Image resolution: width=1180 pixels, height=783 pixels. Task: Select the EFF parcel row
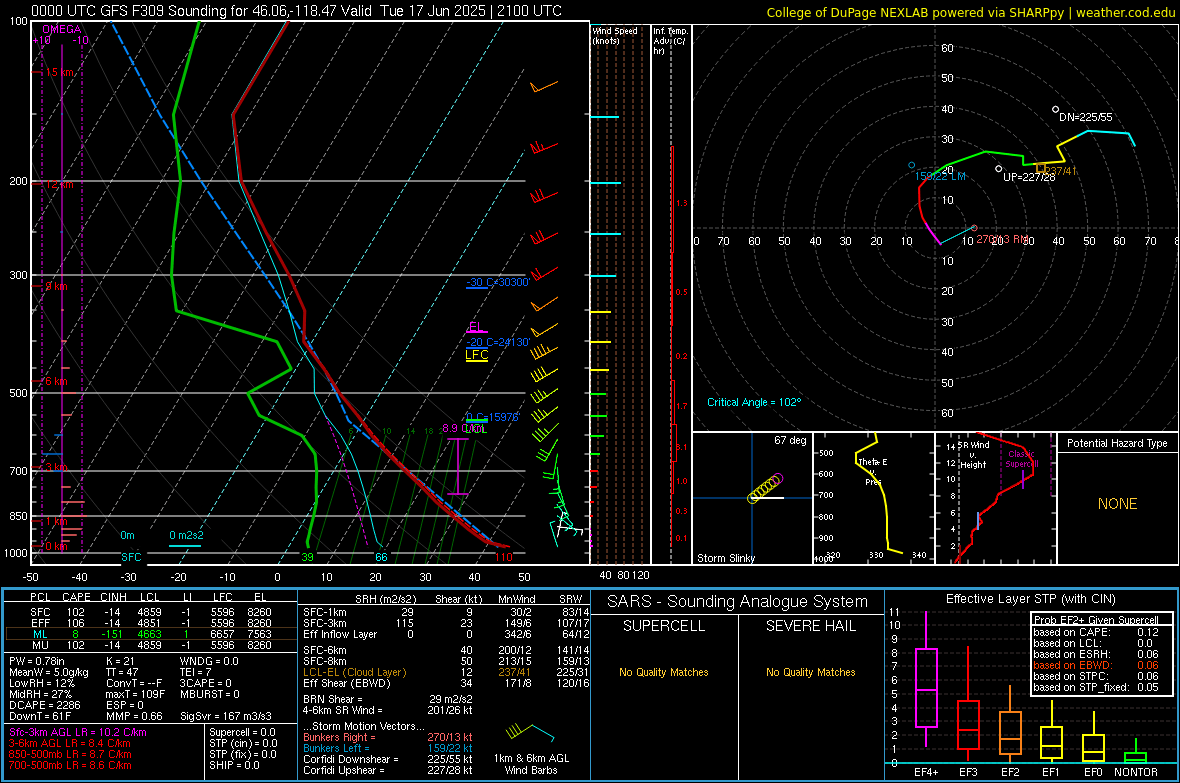(151, 623)
